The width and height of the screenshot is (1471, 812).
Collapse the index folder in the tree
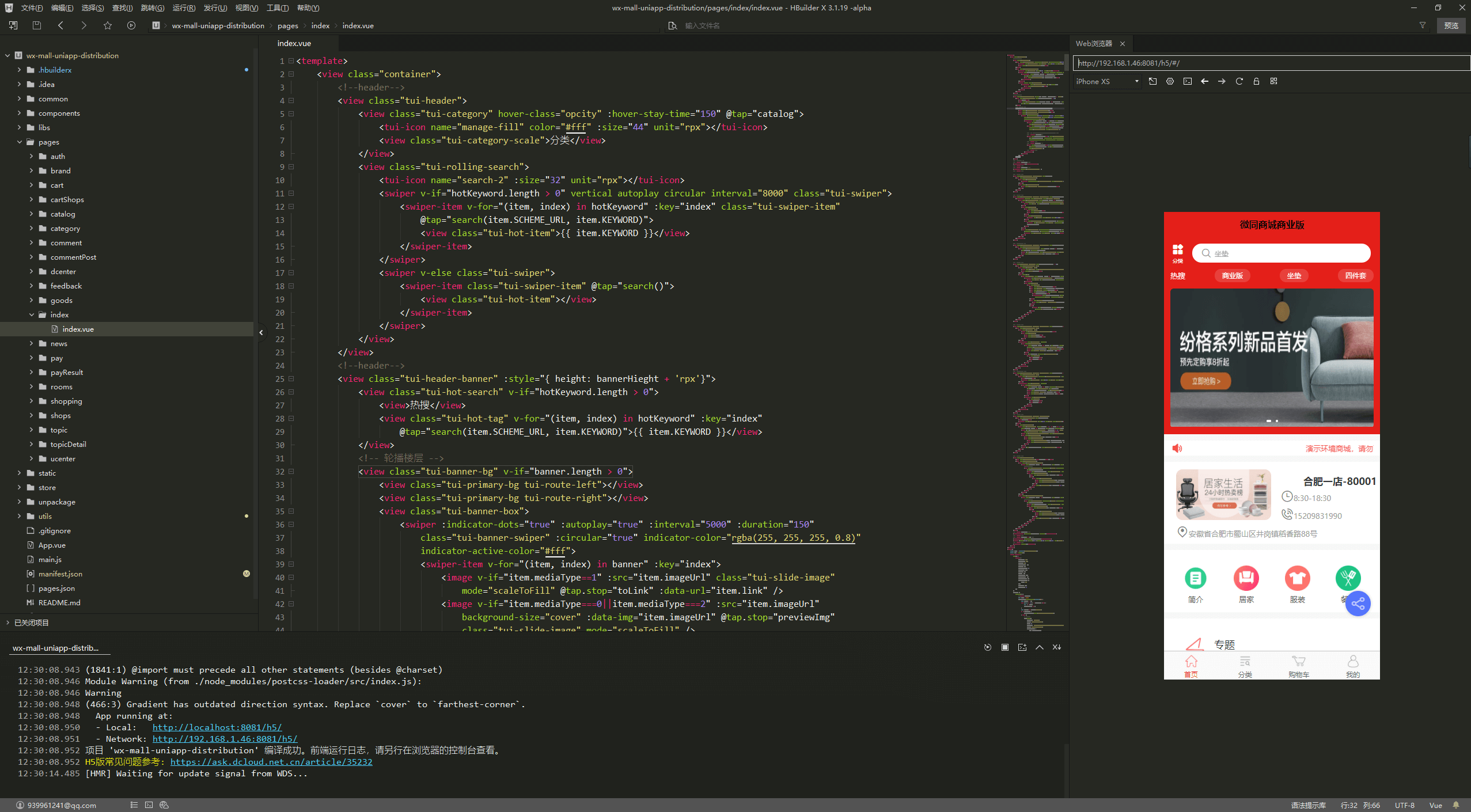pyautogui.click(x=31, y=315)
